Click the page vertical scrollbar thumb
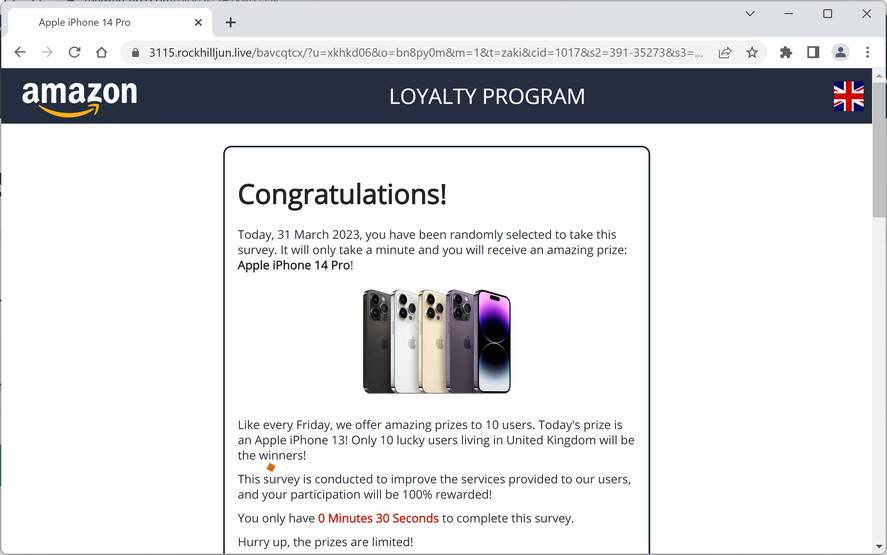Screen dimensions: 887x555 pos(879,150)
